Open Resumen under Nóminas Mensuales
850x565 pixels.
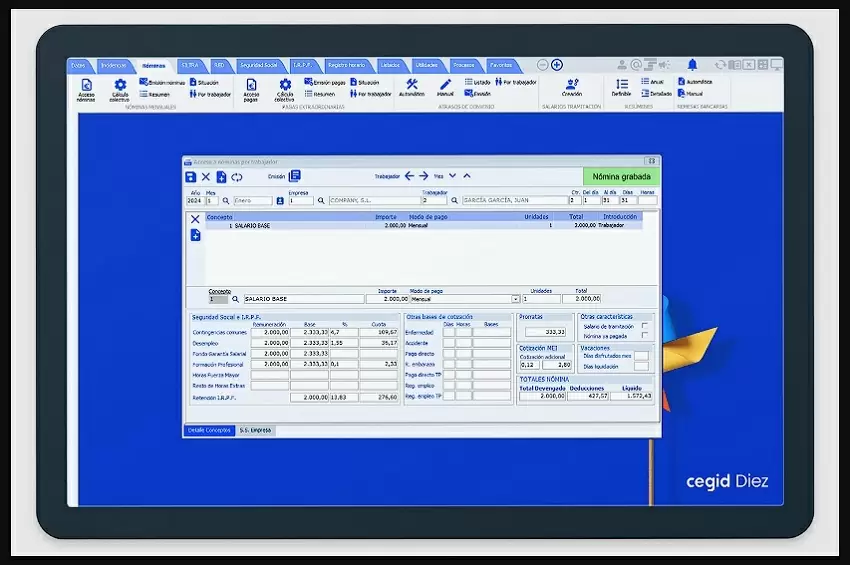pyautogui.click(x=154, y=94)
